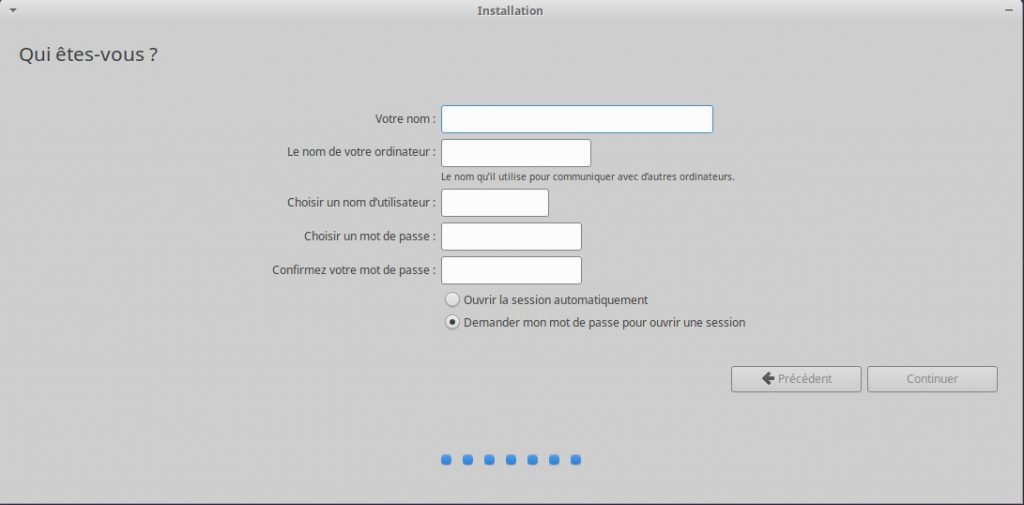The height and width of the screenshot is (505, 1024).
Task: Minimize the Installation window
Action: click(x=1008, y=10)
